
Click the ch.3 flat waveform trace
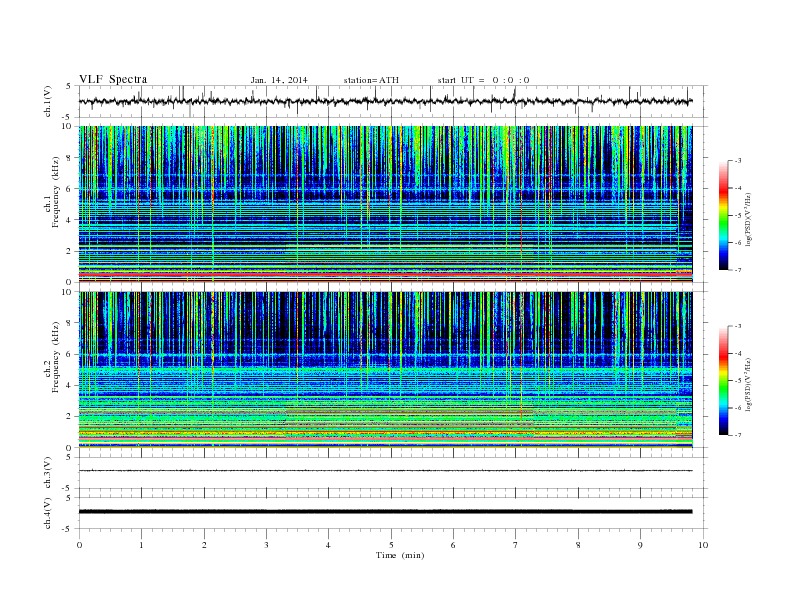[385, 471]
